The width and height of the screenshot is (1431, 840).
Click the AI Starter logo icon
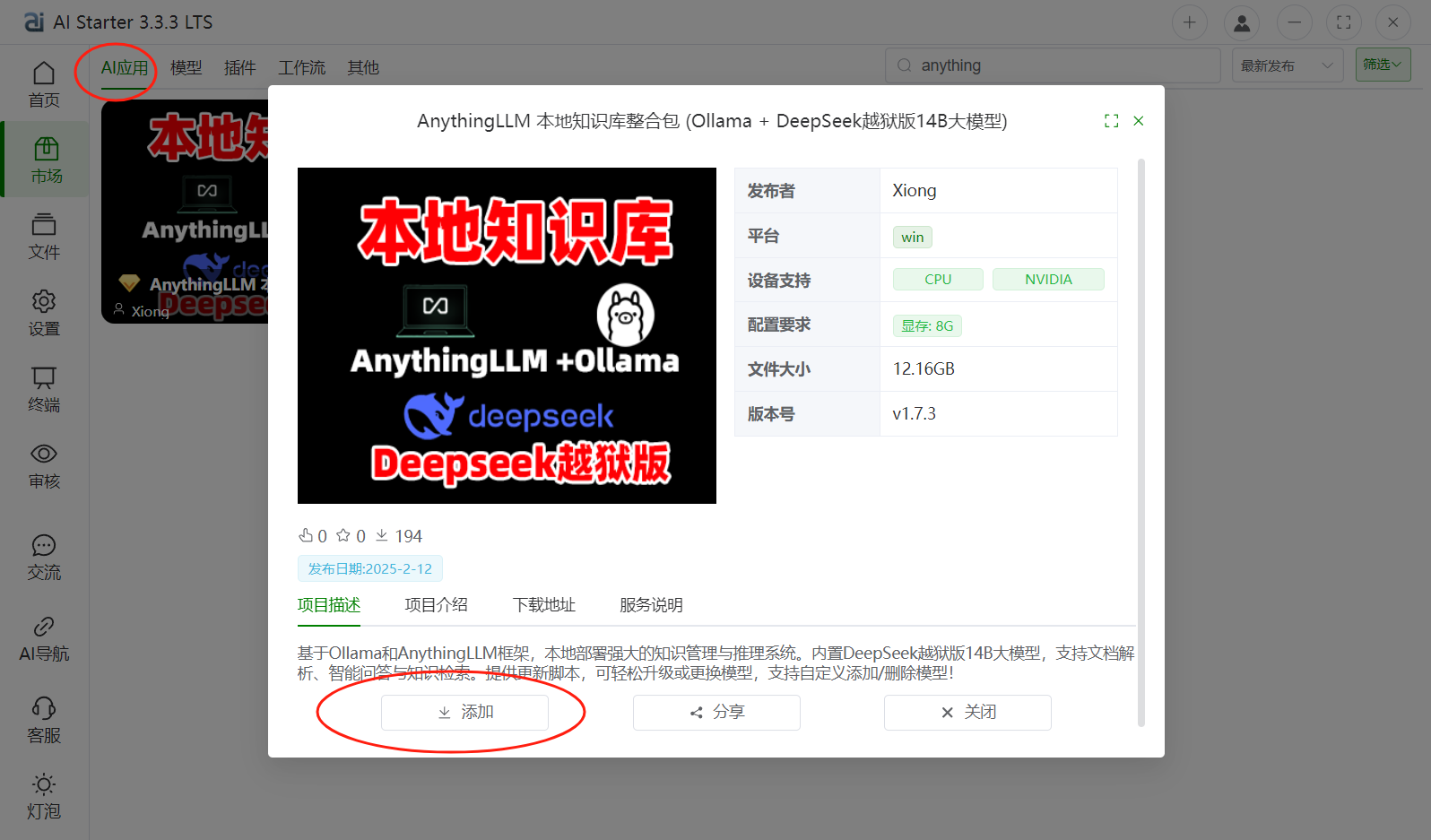pyautogui.click(x=34, y=22)
